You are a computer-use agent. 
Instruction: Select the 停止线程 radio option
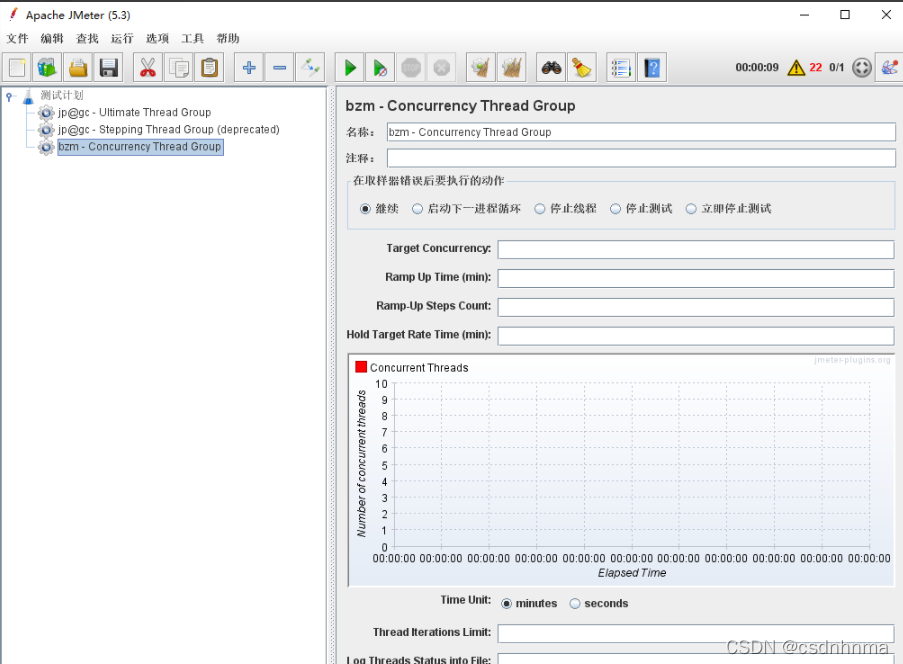(x=540, y=208)
